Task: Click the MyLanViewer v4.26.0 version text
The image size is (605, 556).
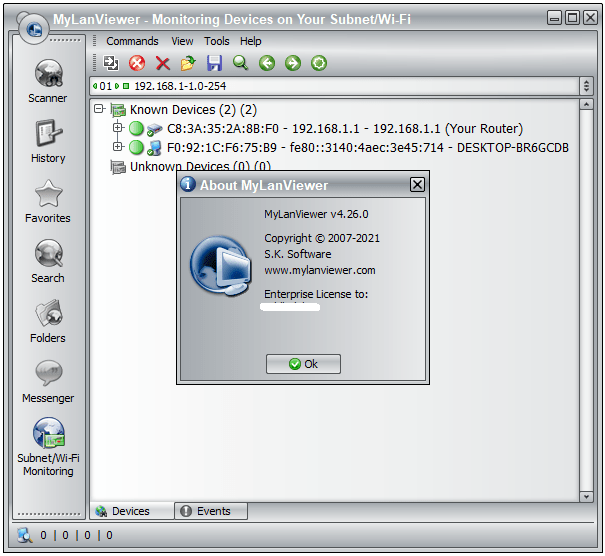Action: point(316,214)
